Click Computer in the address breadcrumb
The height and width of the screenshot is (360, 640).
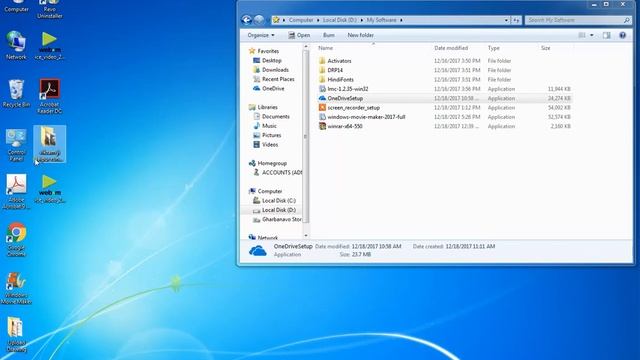[x=301, y=20]
